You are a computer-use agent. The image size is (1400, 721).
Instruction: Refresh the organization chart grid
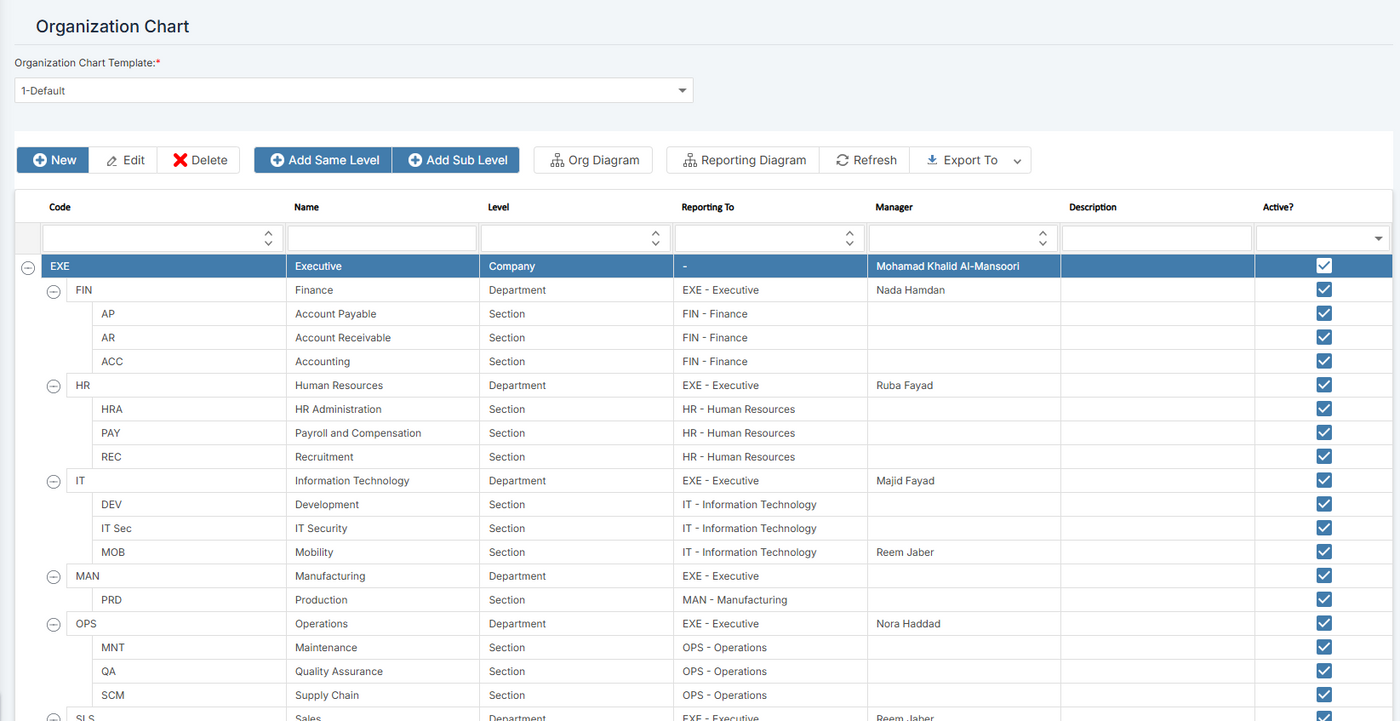click(x=865, y=160)
